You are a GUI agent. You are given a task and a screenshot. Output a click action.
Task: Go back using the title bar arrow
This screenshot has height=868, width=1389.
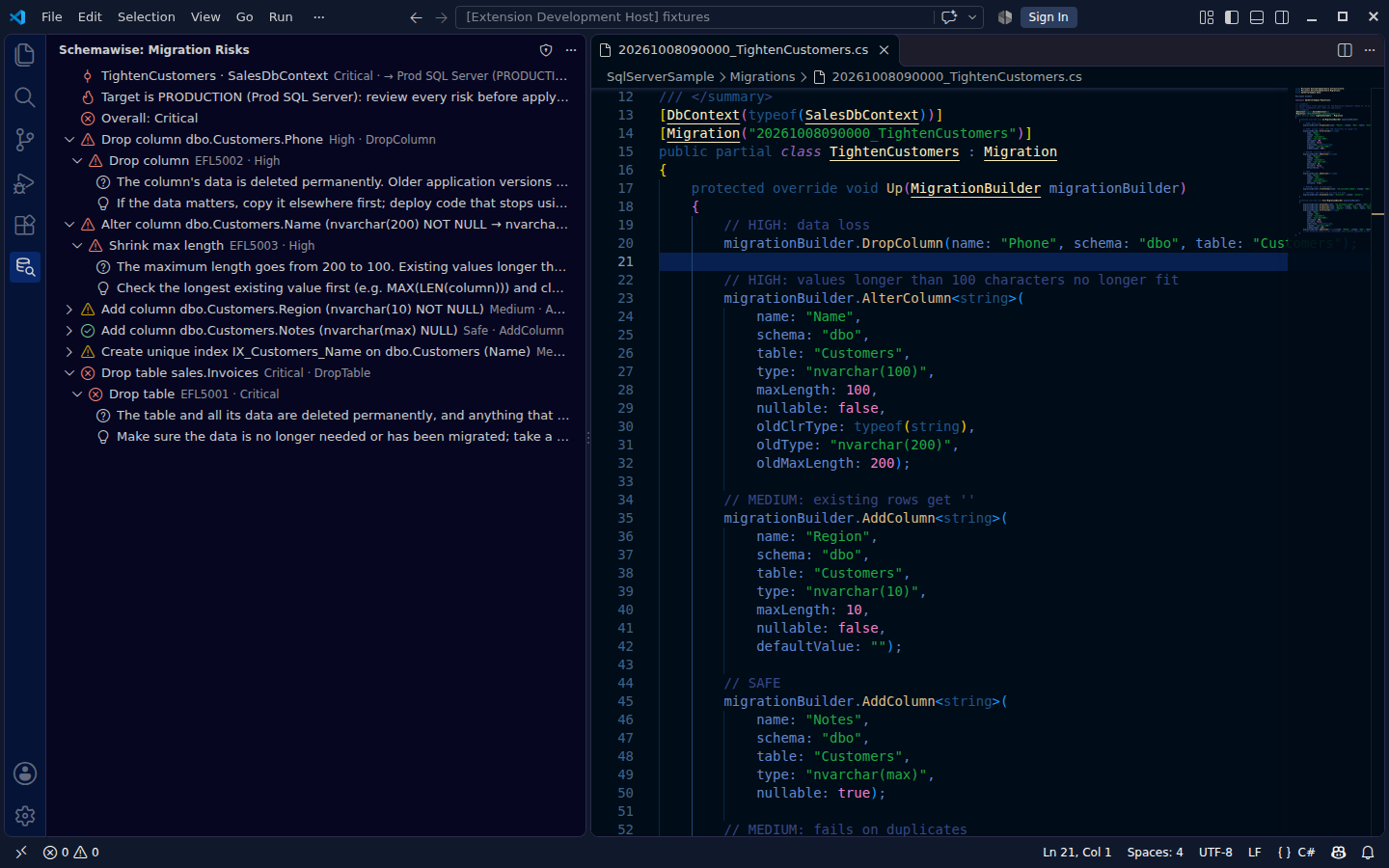[416, 17]
